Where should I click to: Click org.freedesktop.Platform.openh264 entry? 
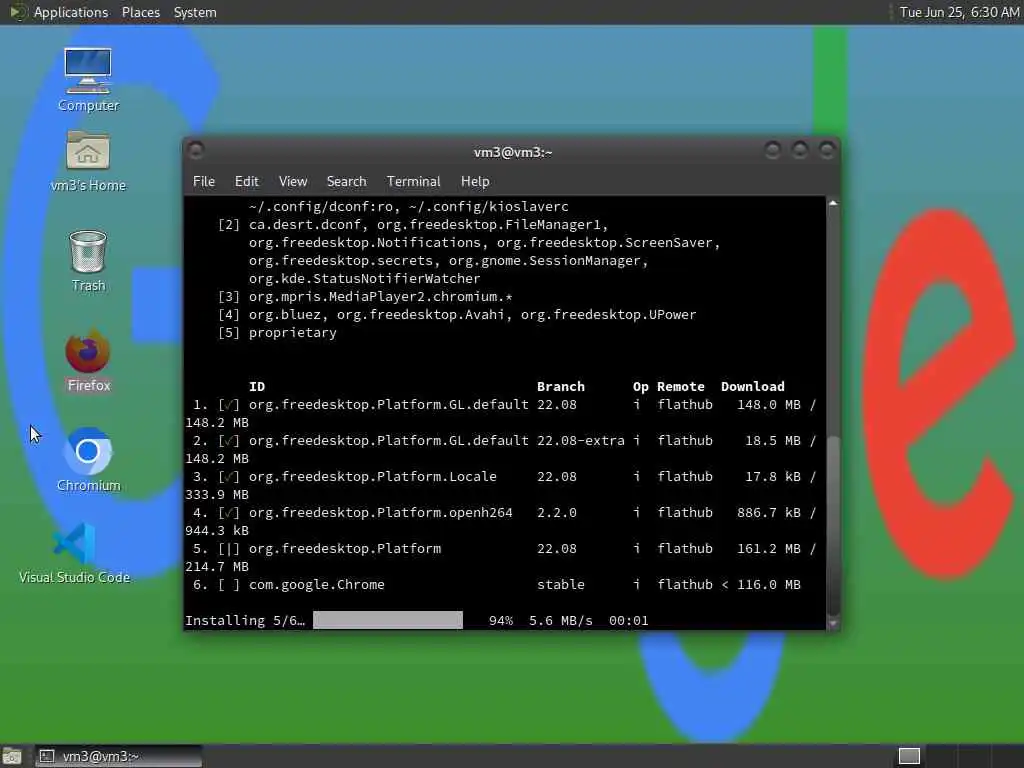[381, 513]
